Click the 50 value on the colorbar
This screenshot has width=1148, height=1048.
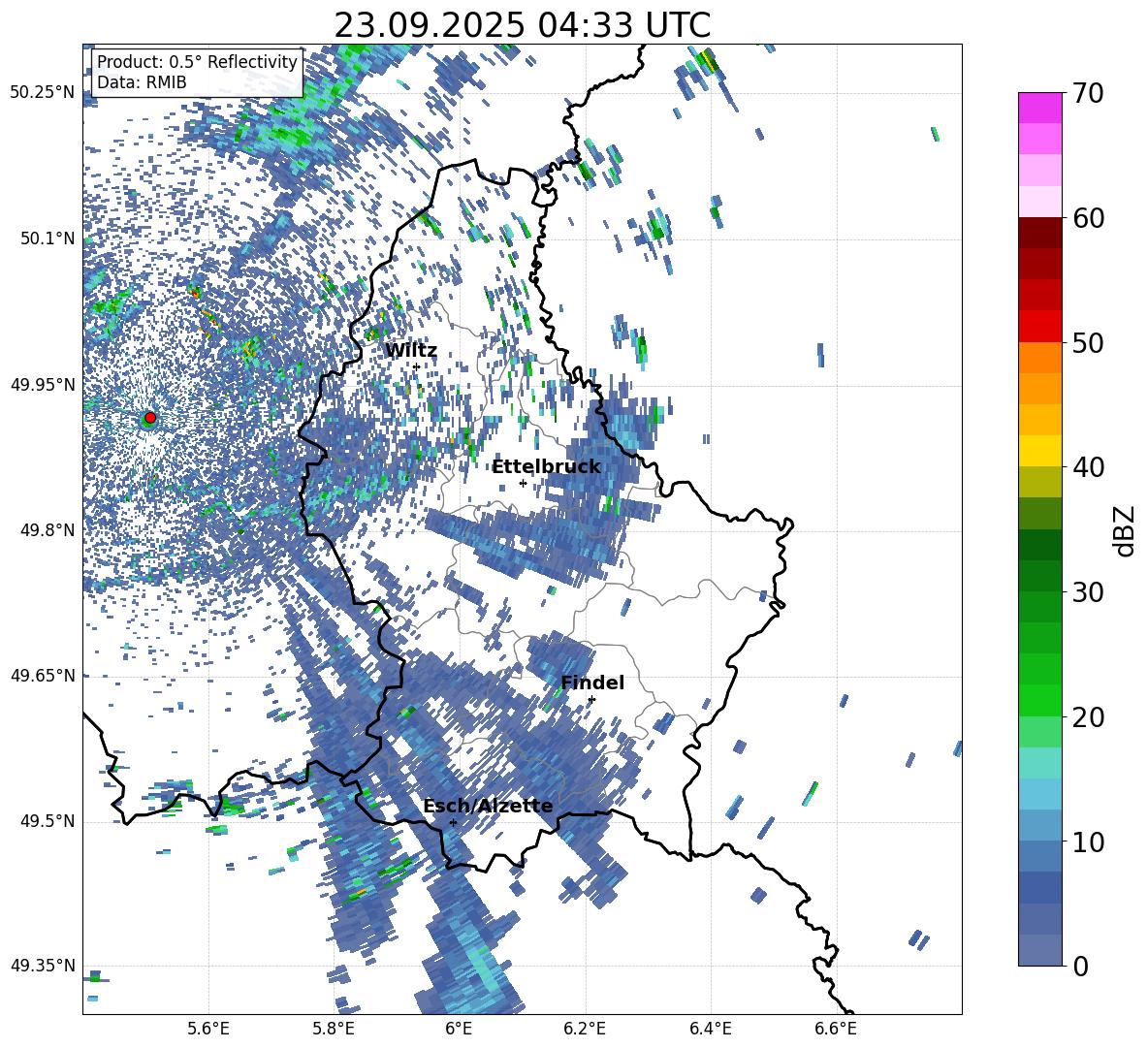click(1088, 343)
